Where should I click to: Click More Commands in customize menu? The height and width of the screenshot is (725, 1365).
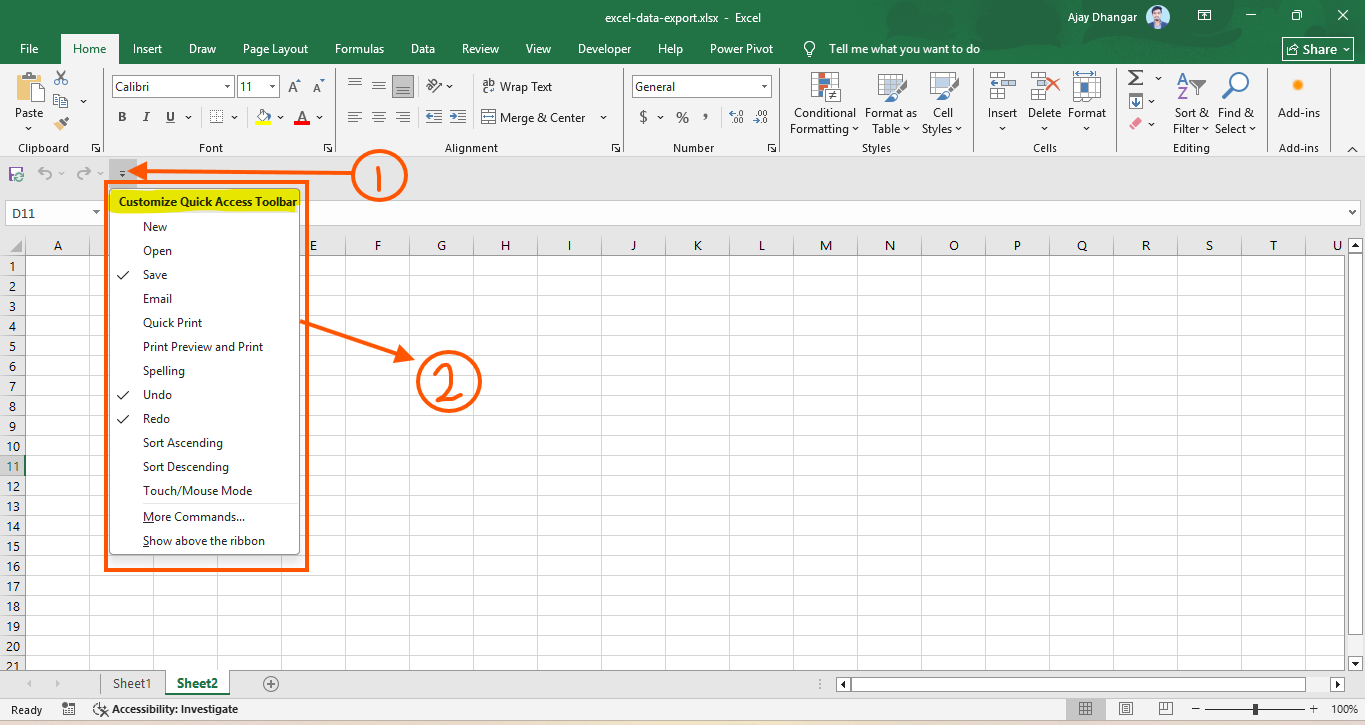coord(203,517)
